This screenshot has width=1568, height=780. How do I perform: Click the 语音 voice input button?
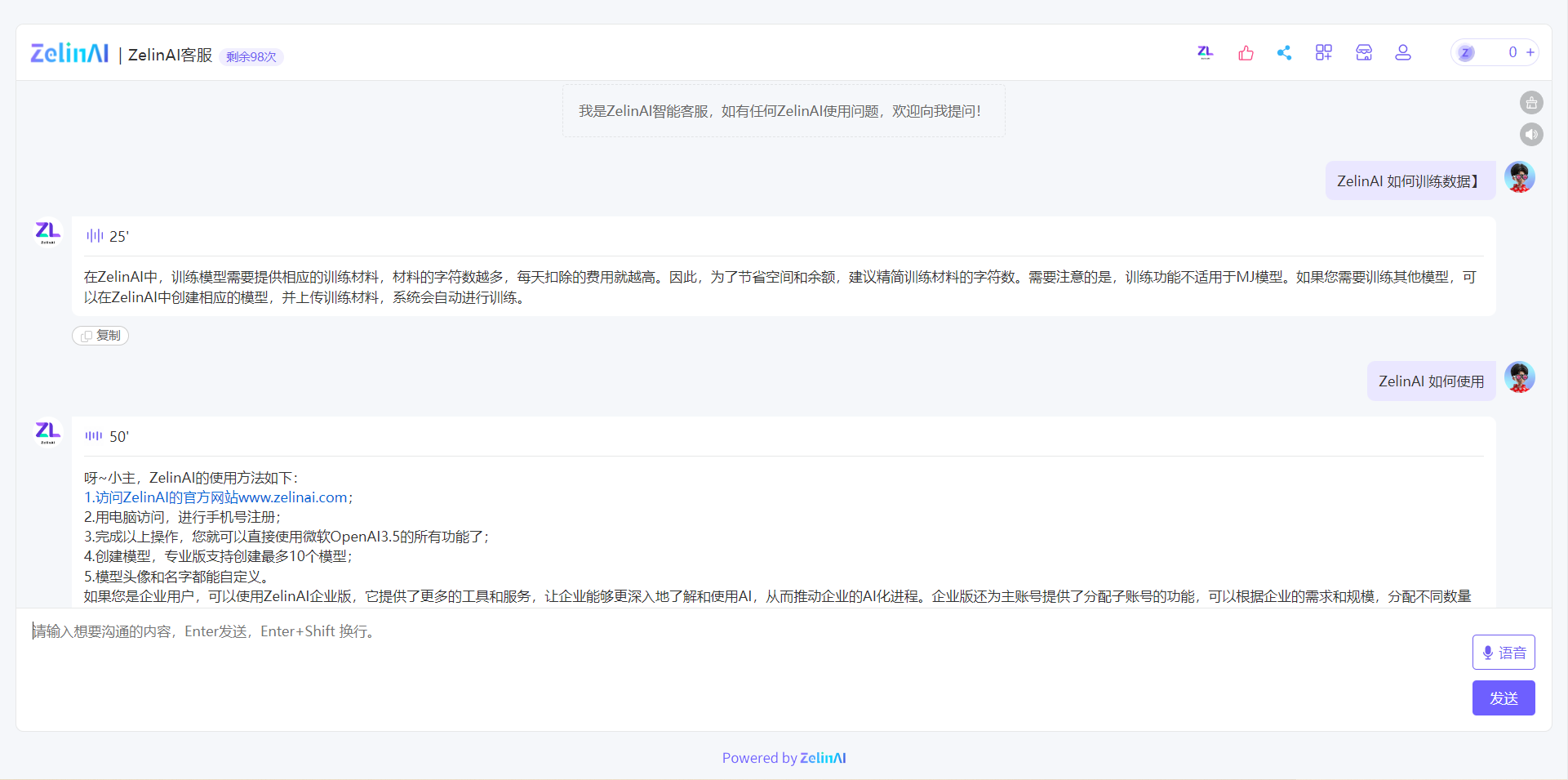point(1504,653)
